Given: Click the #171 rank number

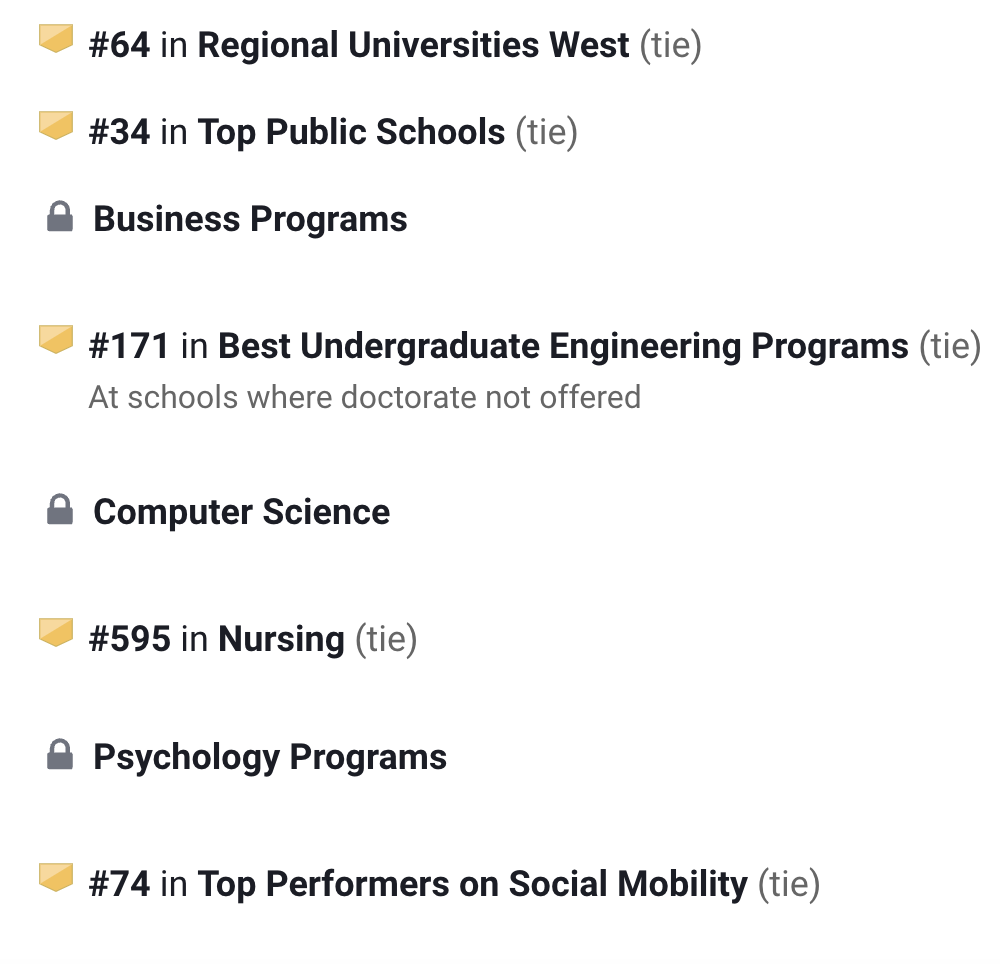Looking at the screenshot, I should click(129, 346).
